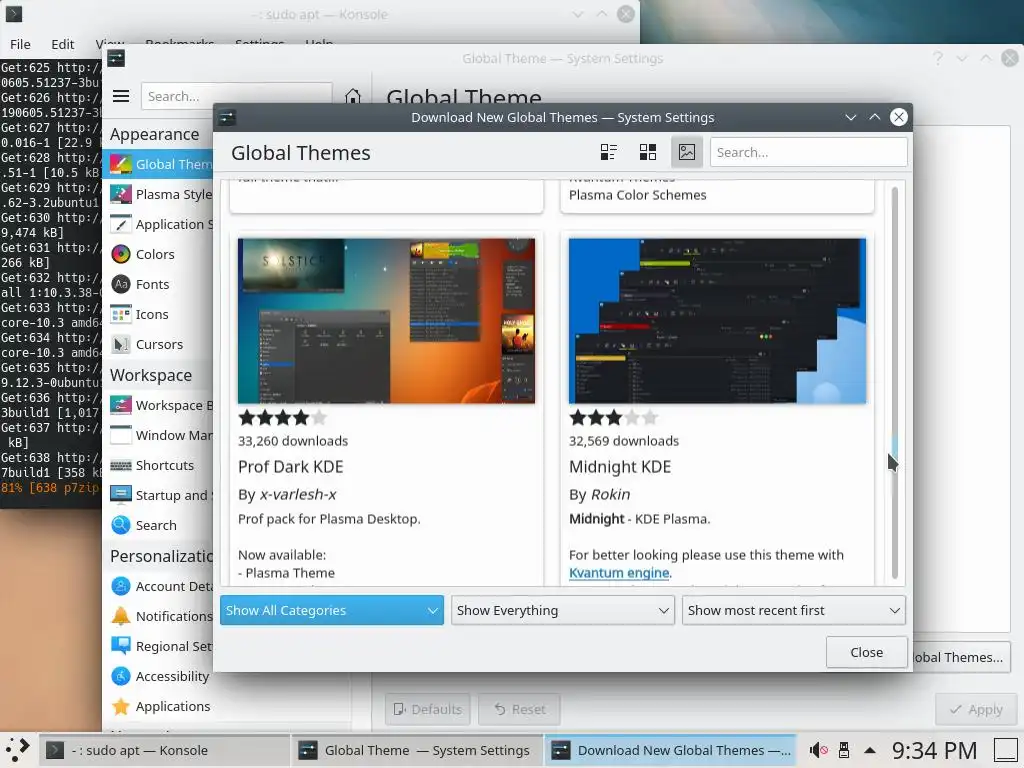Focus the System Settings sidebar search field
1024x768 pixels.
(x=236, y=97)
